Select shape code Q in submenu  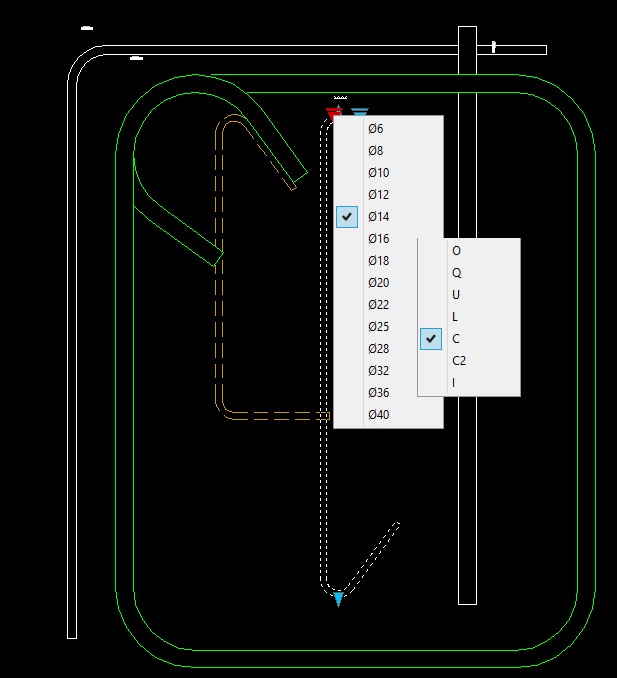click(469, 273)
